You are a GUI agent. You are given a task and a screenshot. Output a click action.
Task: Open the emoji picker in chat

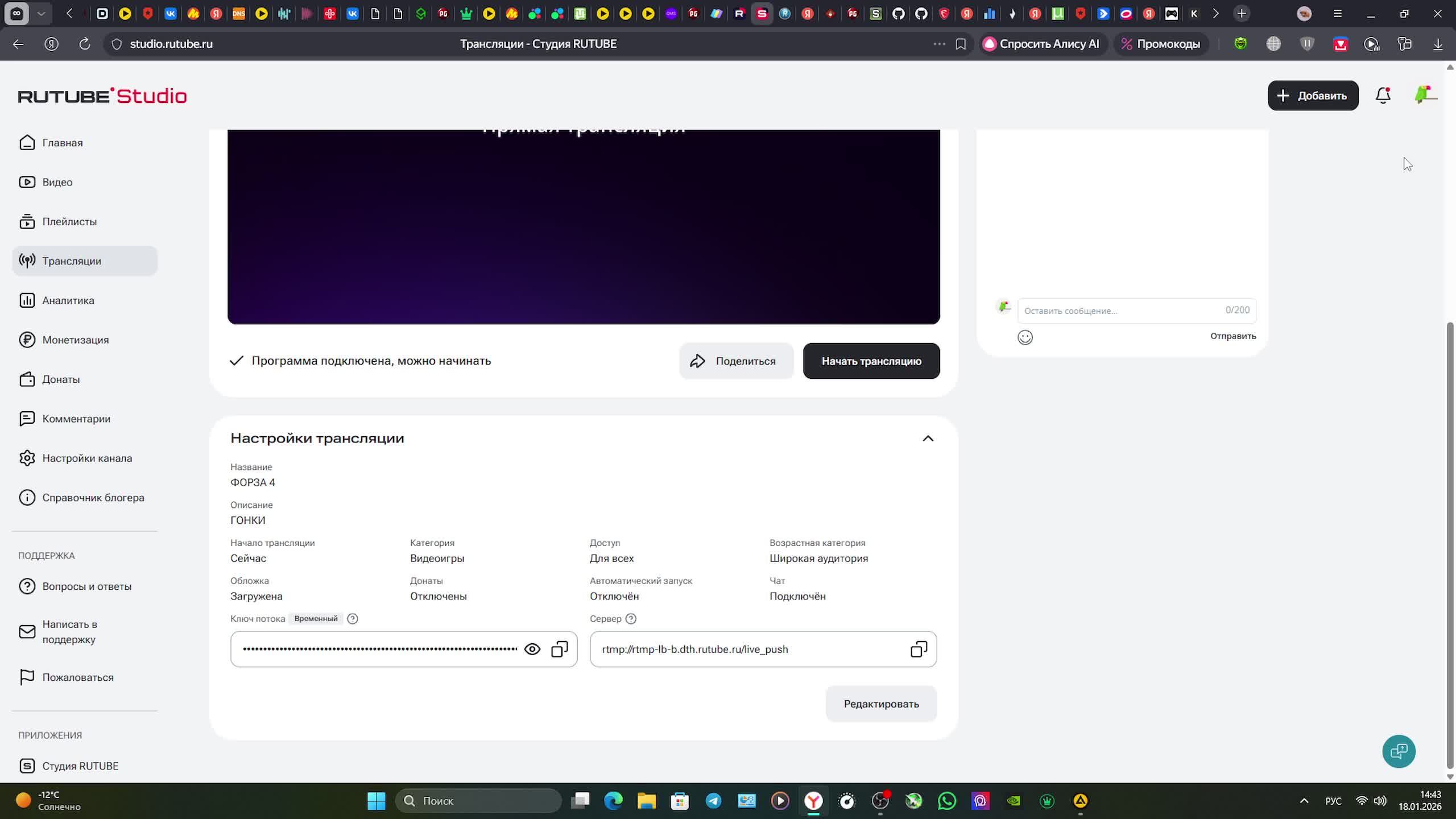(1025, 337)
